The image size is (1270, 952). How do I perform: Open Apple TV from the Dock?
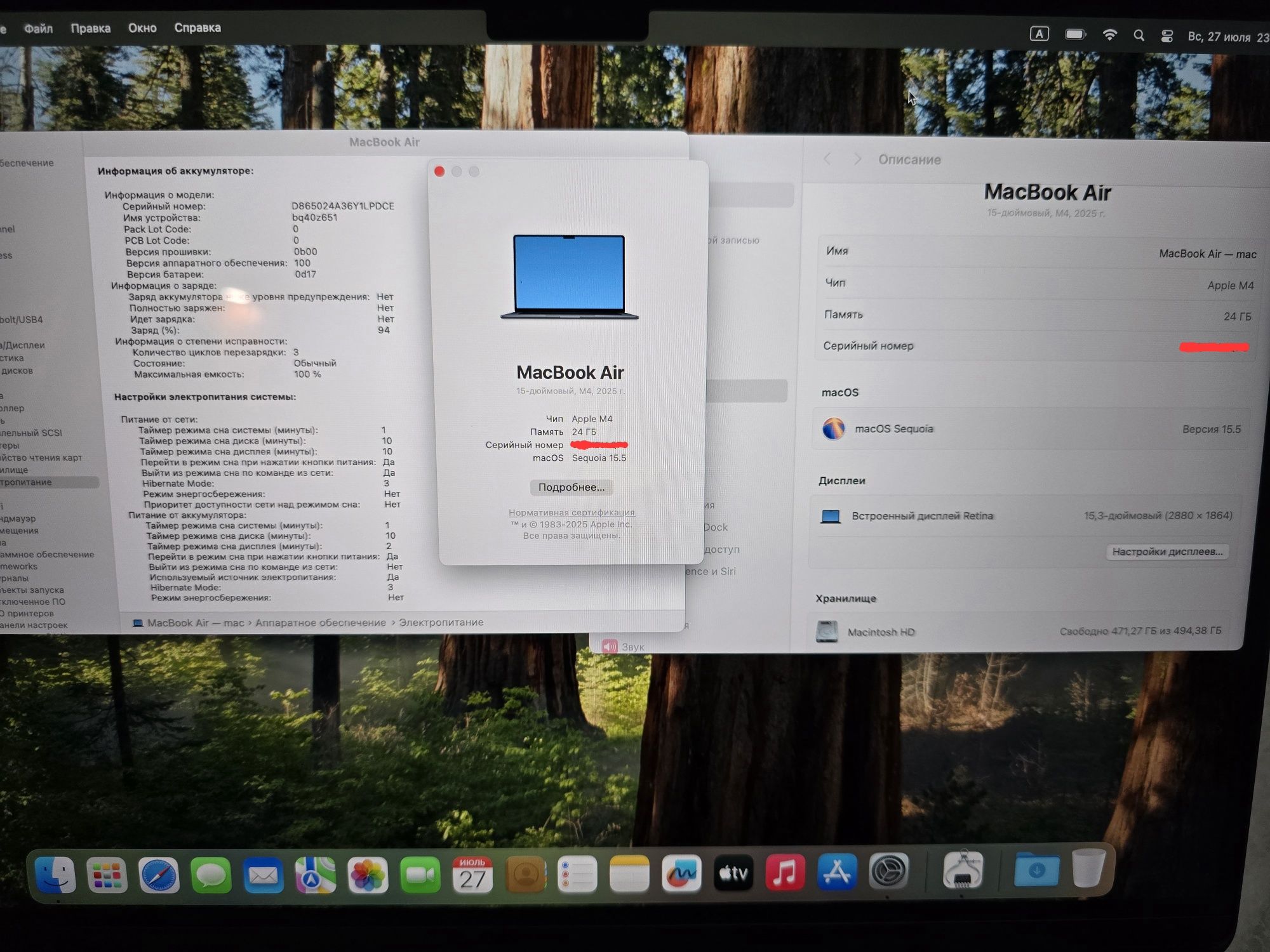(733, 873)
